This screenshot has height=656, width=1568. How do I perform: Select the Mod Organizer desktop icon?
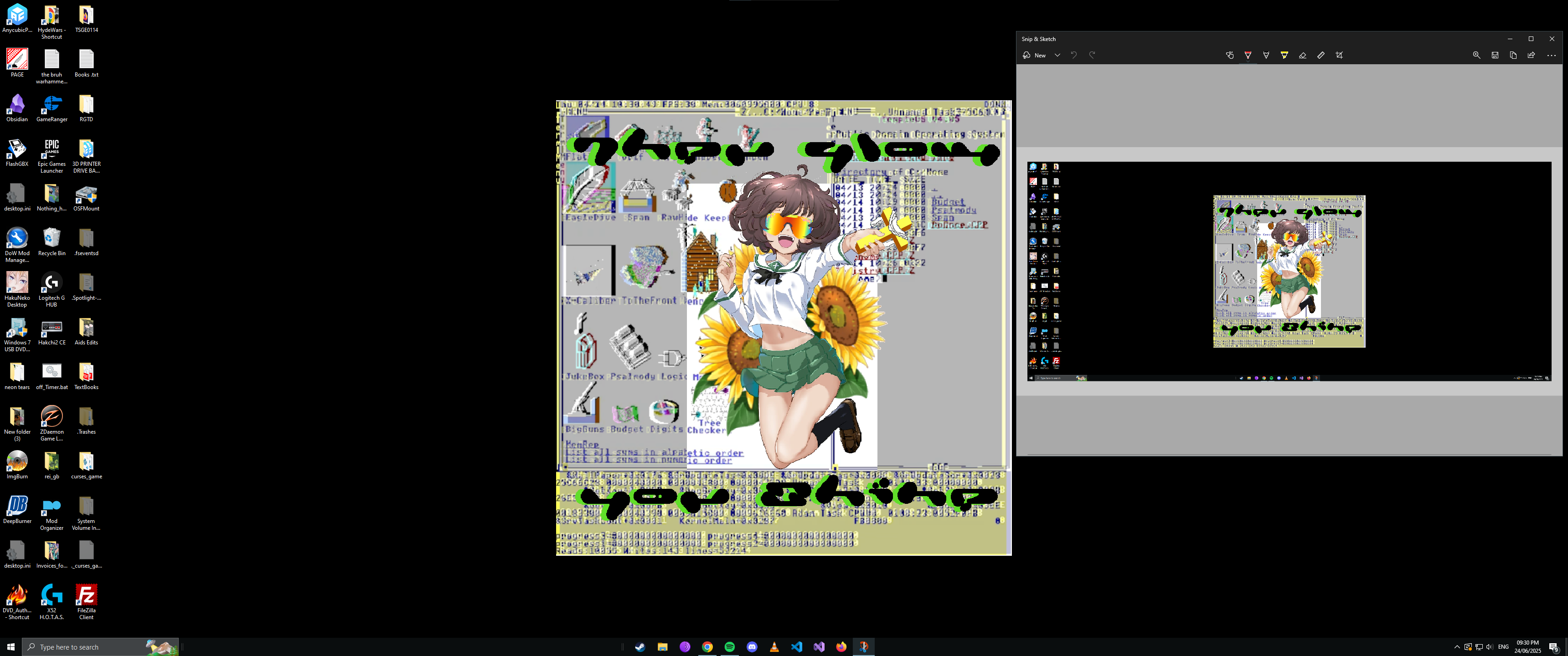coord(52,513)
